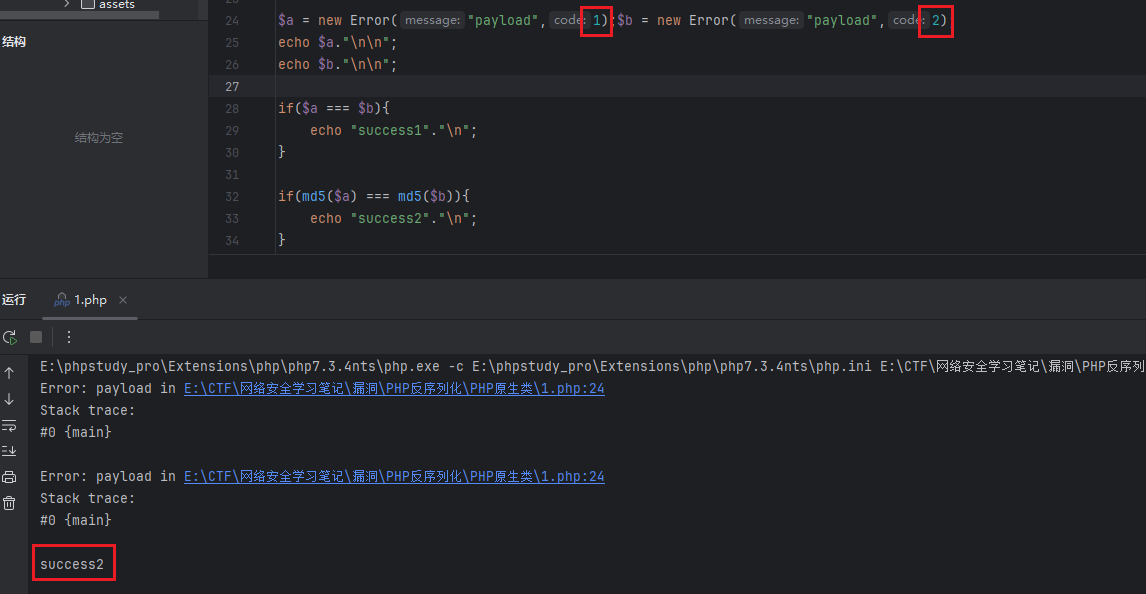Close the 1.php run tab

pyautogui.click(x=123, y=300)
